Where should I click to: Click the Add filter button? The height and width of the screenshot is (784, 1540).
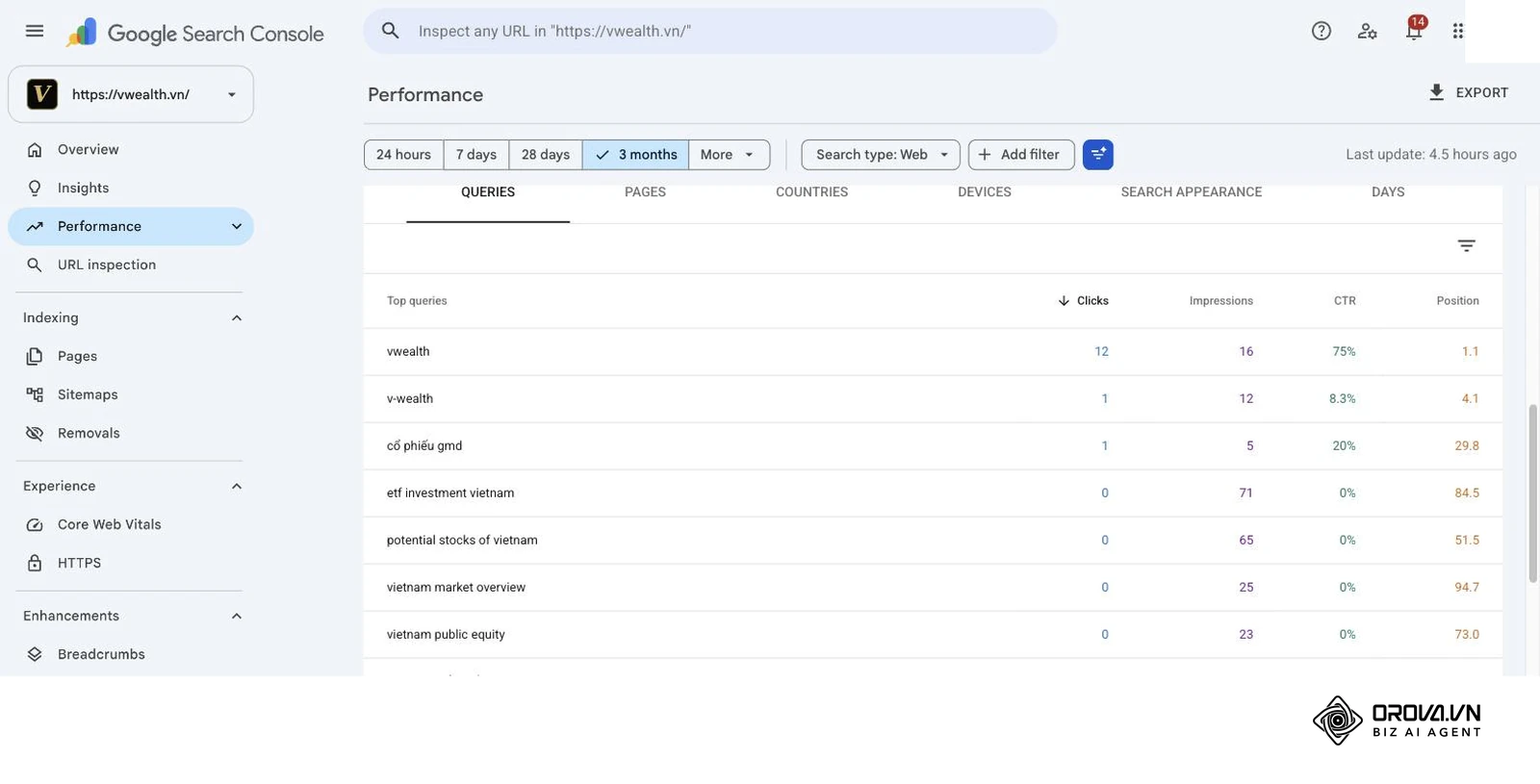pyautogui.click(x=1021, y=155)
